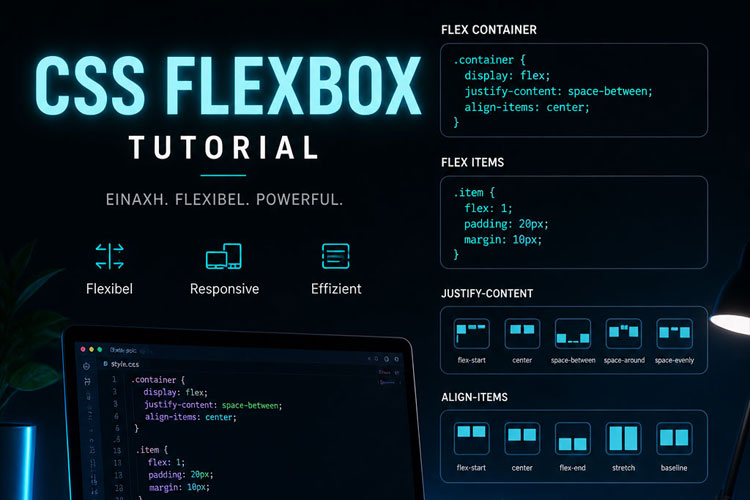Viewport: 750px width, 500px height.
Task: Click the file icon beside style.css
Action: click(105, 364)
